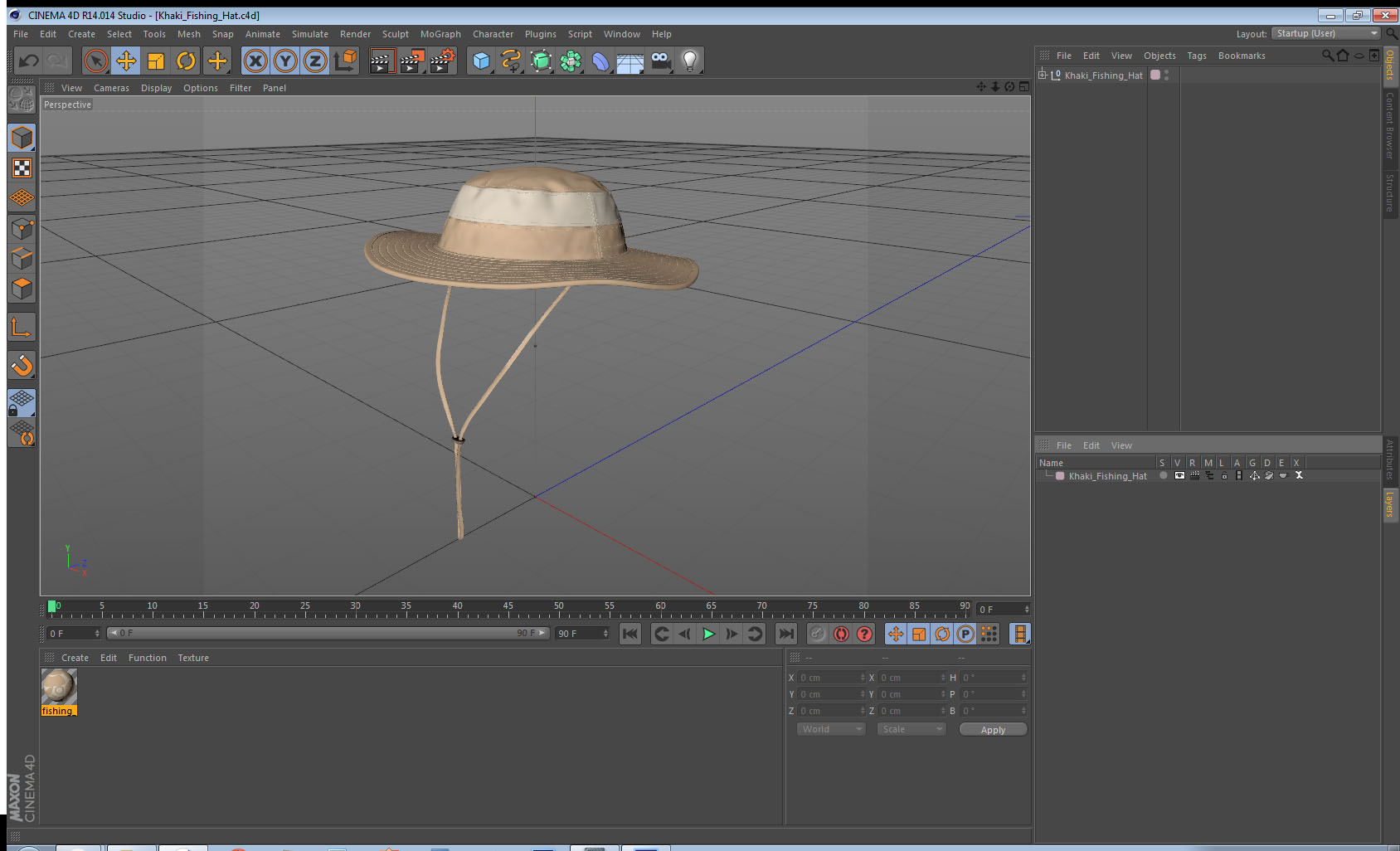This screenshot has height=851, width=1400.
Task: Toggle the coordinate system icon
Action: click(x=345, y=61)
